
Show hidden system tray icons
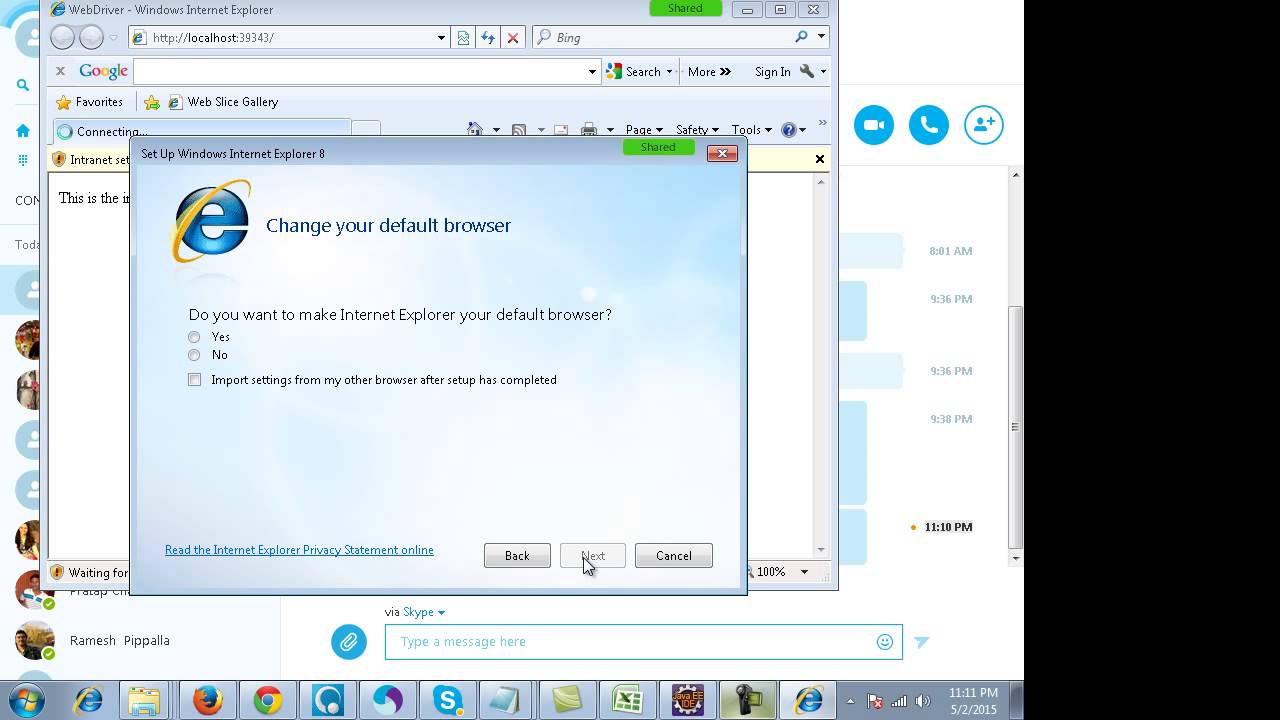coord(851,701)
